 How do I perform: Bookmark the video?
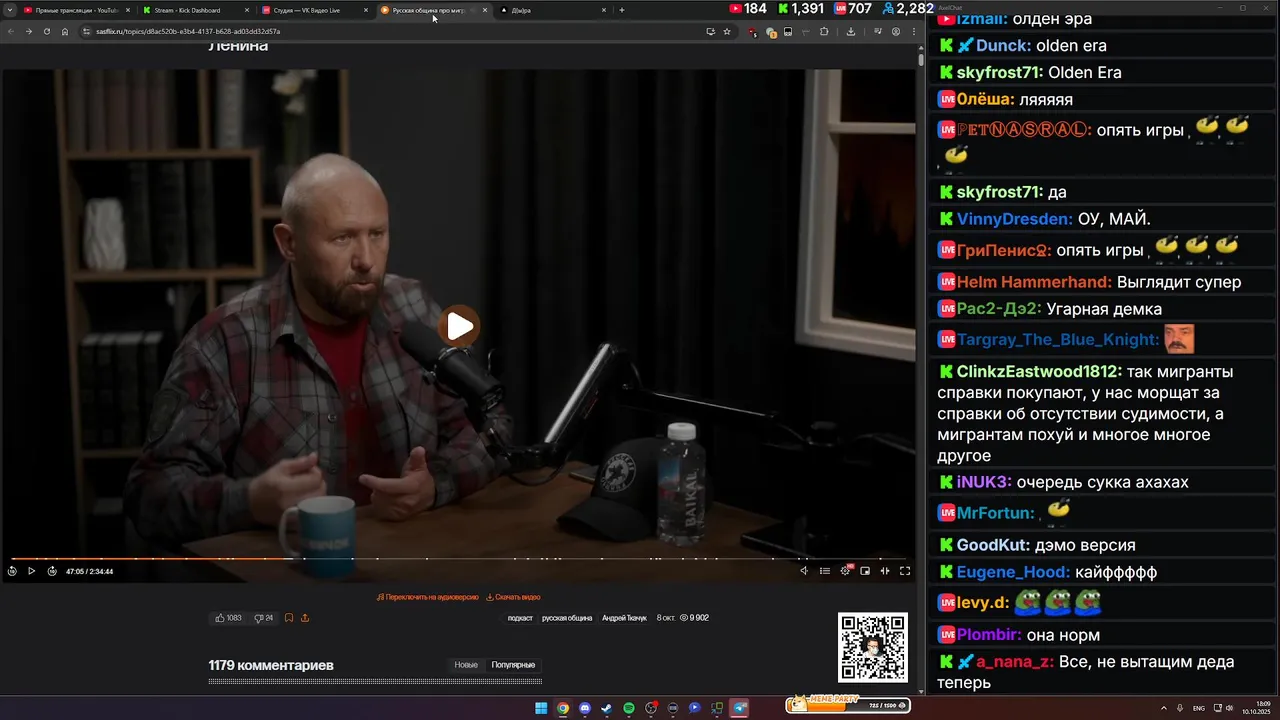[289, 618]
